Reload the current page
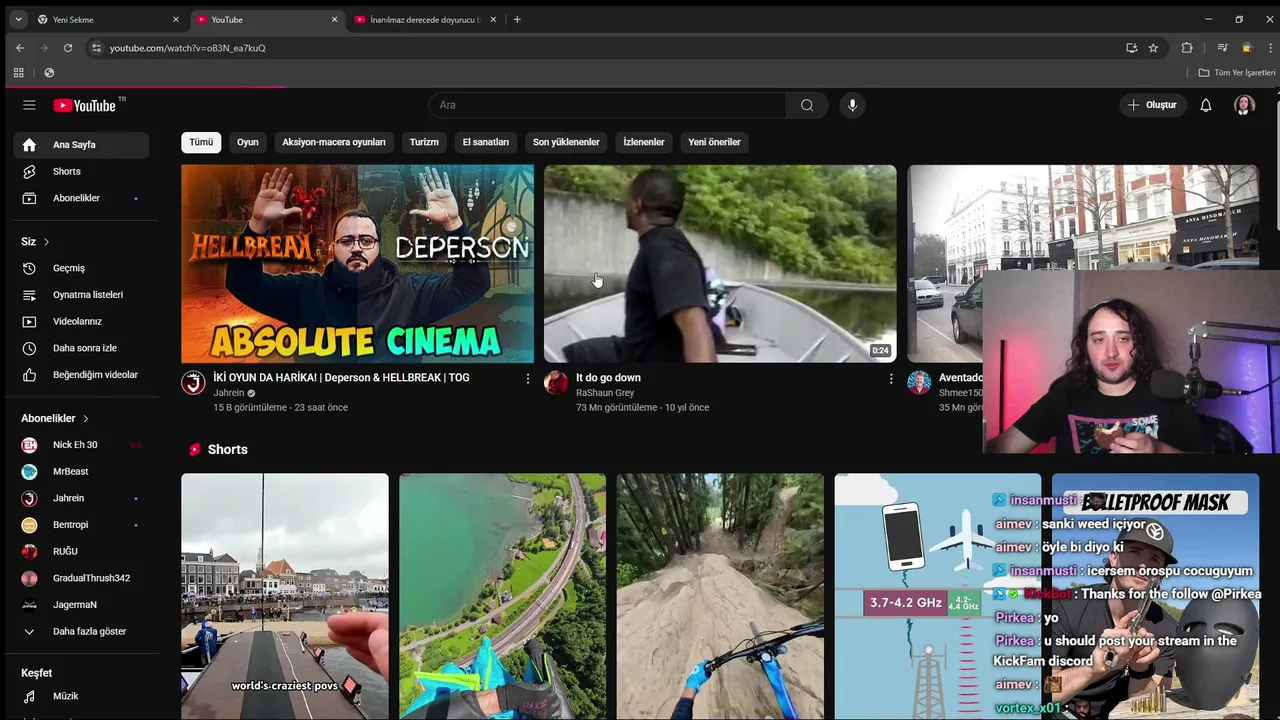The image size is (1280, 720). point(68,48)
